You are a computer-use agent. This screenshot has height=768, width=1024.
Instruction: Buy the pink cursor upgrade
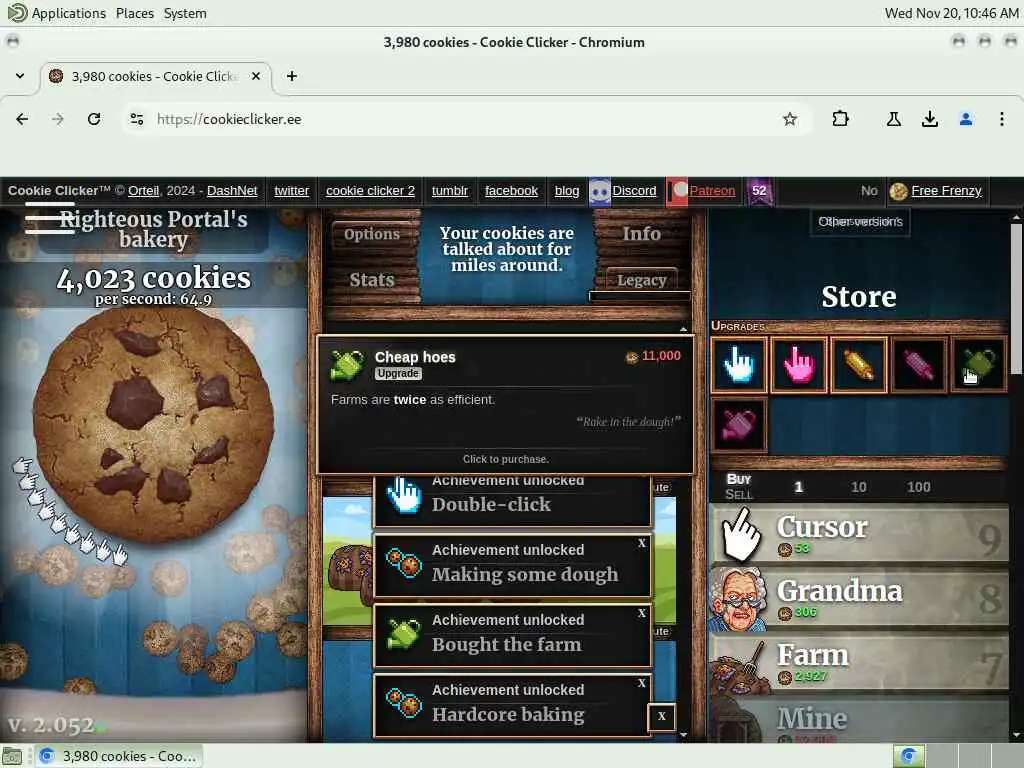799,364
